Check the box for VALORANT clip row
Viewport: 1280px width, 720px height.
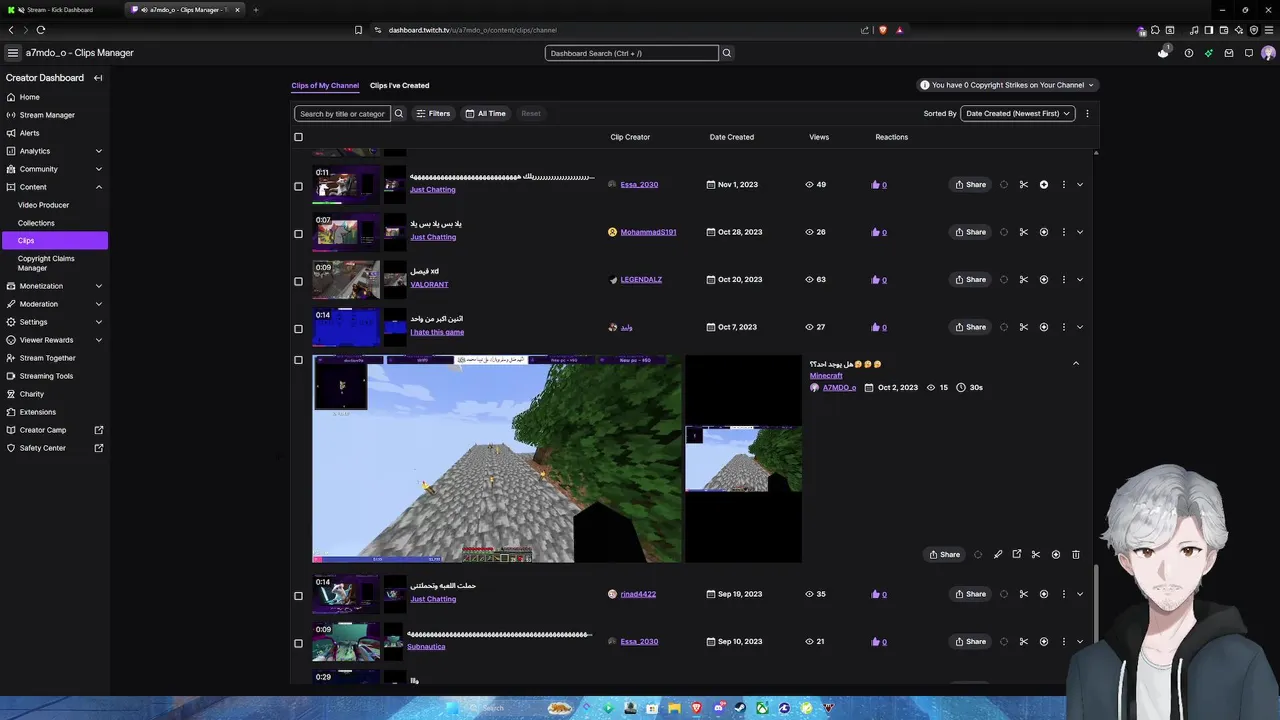click(x=298, y=281)
